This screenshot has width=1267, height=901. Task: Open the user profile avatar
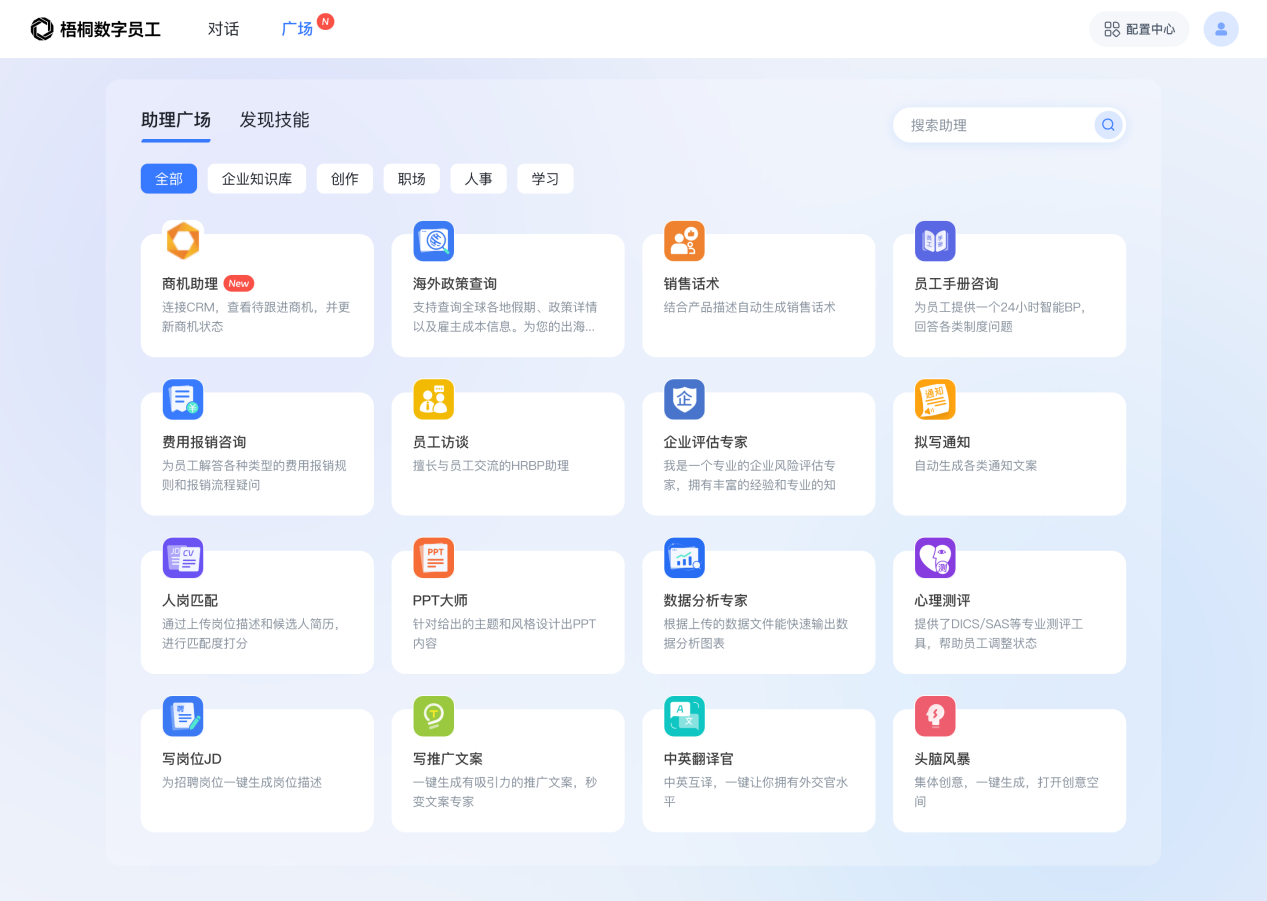[1221, 29]
